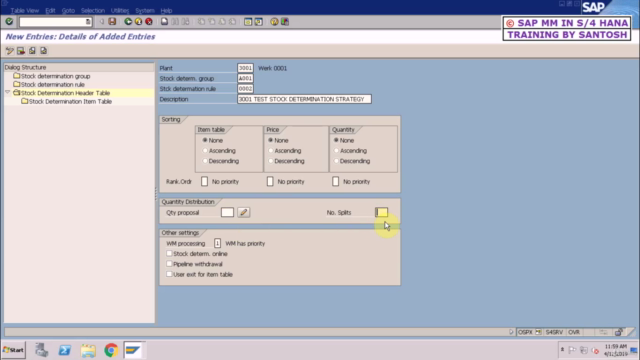This screenshot has width=640, height=360.
Task: Click the Action Center flag tray icon
Action: click(x=572, y=350)
